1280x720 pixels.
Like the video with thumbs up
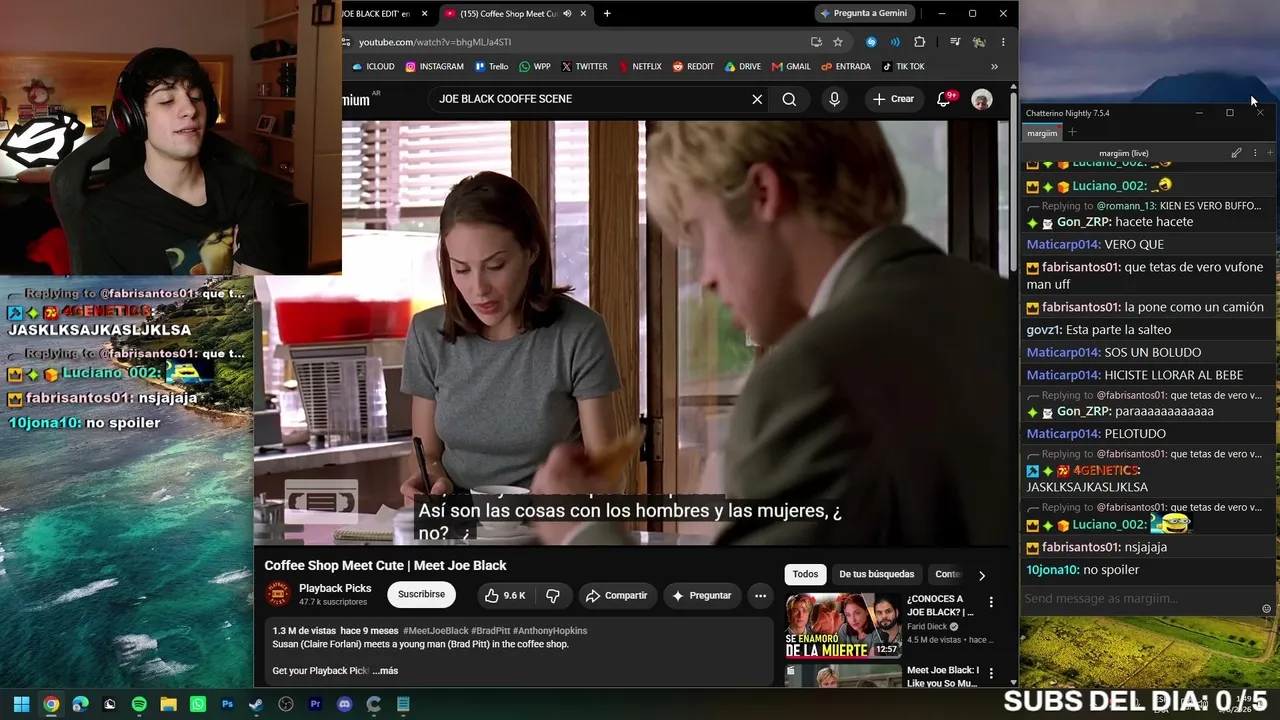(506, 595)
